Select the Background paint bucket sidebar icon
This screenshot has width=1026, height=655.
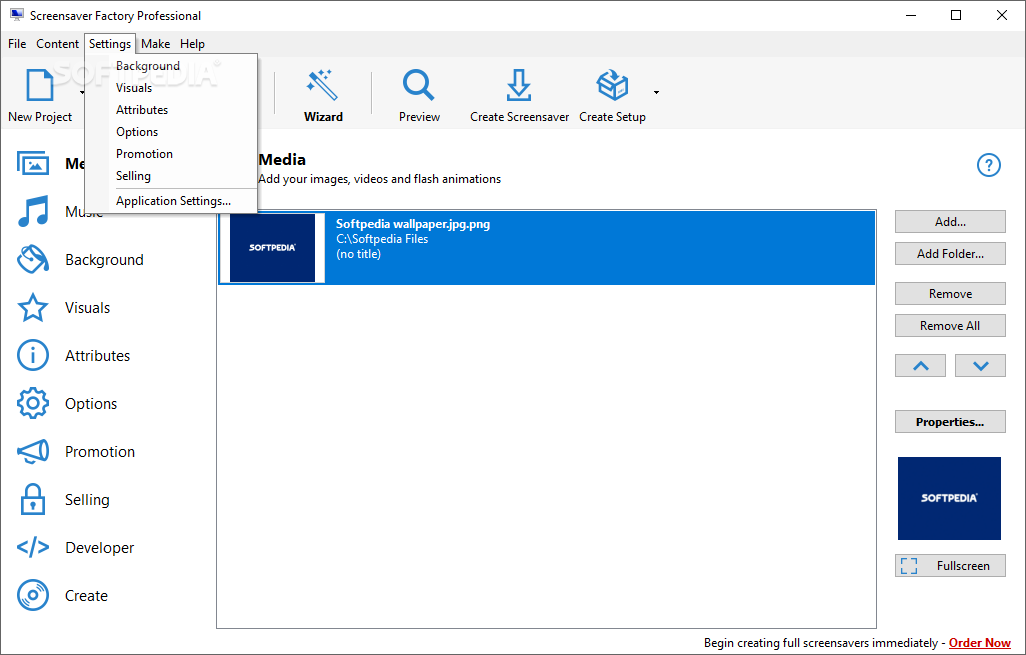click(33, 259)
